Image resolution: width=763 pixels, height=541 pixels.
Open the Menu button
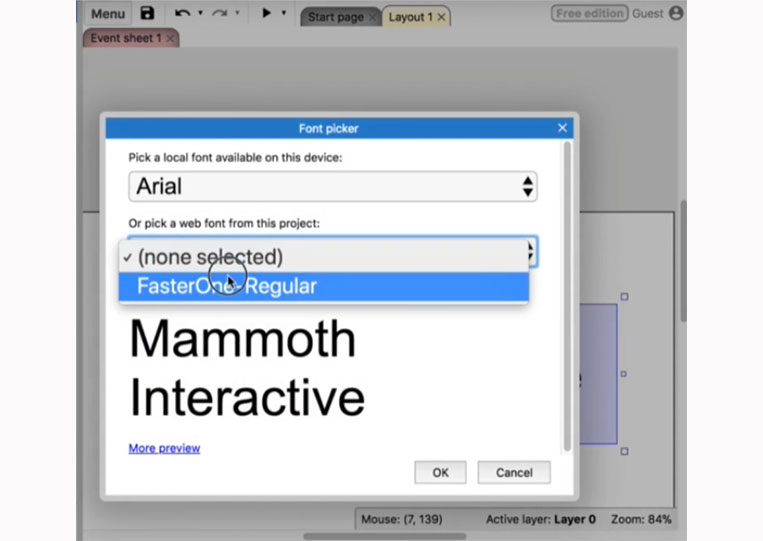(108, 14)
